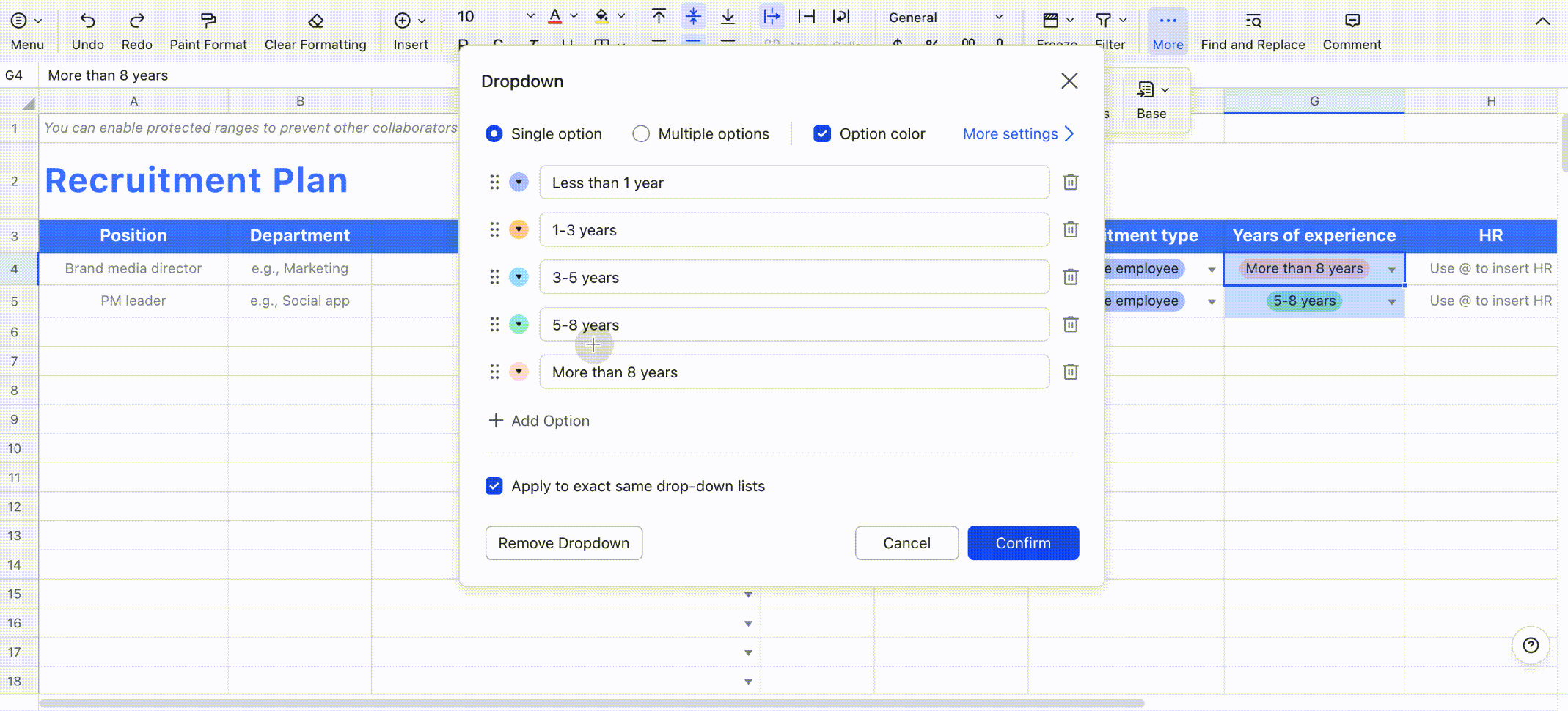
Task: Expand dropdown arrow in "5-8 years" cell
Action: pos(1391,301)
